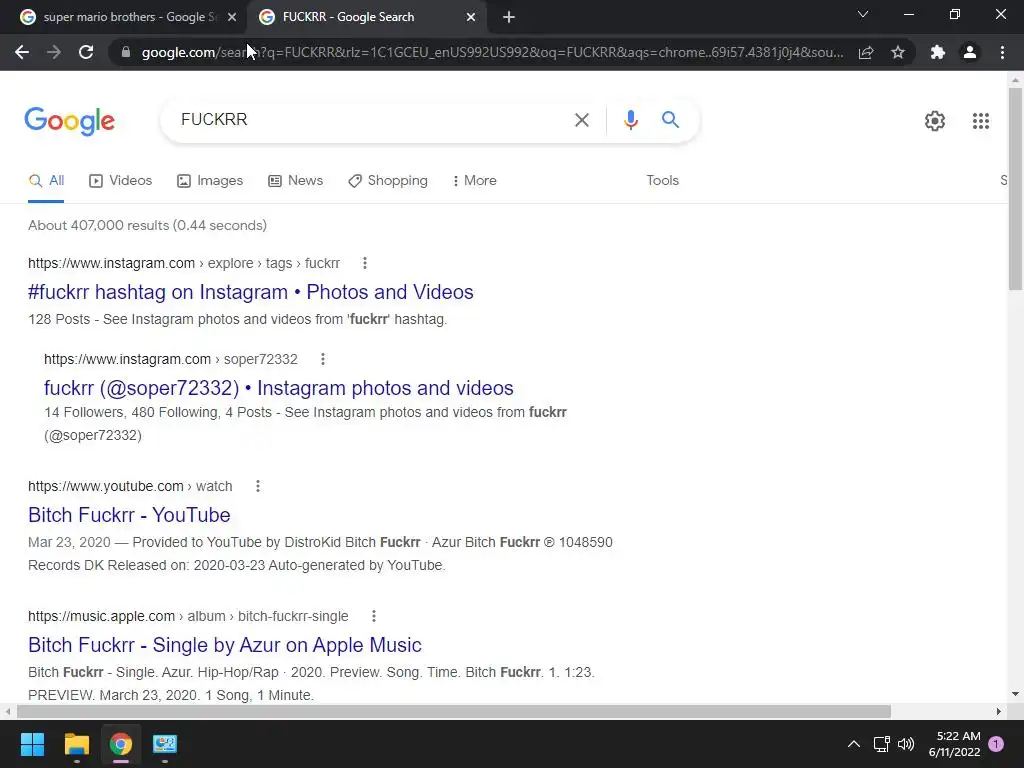1024x768 pixels.
Task: Share this page using the address bar icon
Action: click(x=866, y=52)
